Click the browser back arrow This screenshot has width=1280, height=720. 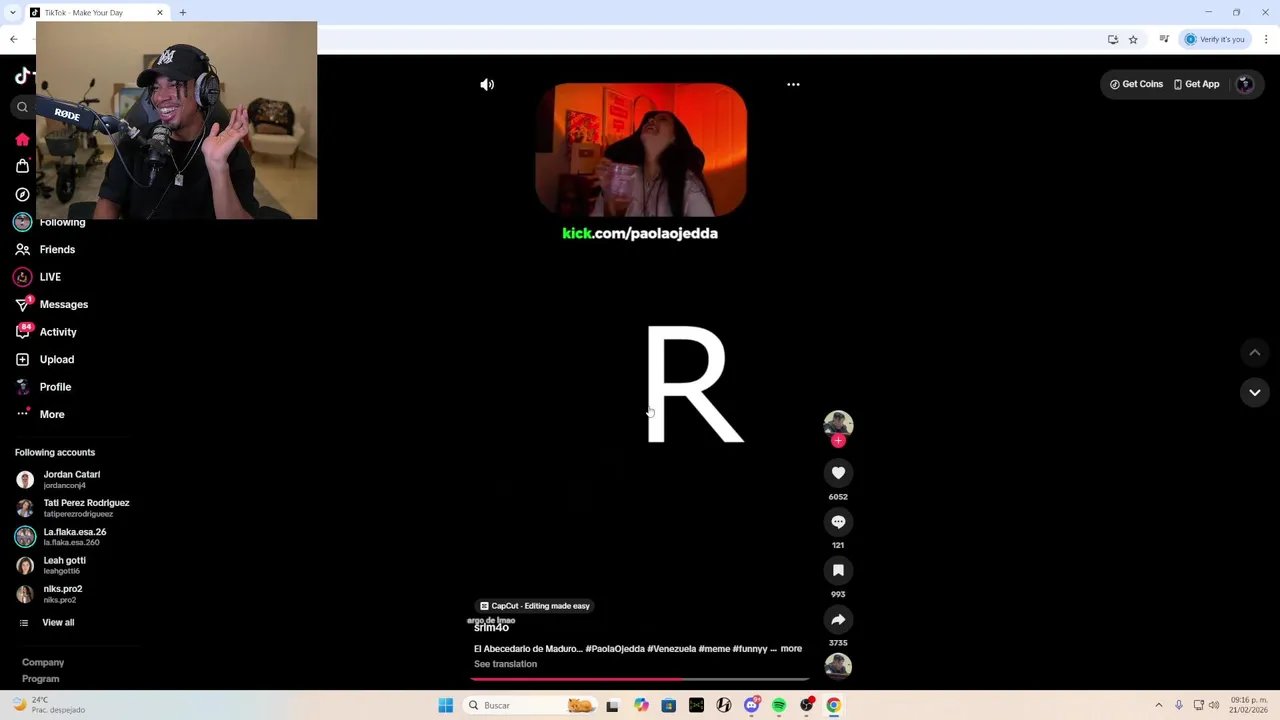(x=13, y=39)
